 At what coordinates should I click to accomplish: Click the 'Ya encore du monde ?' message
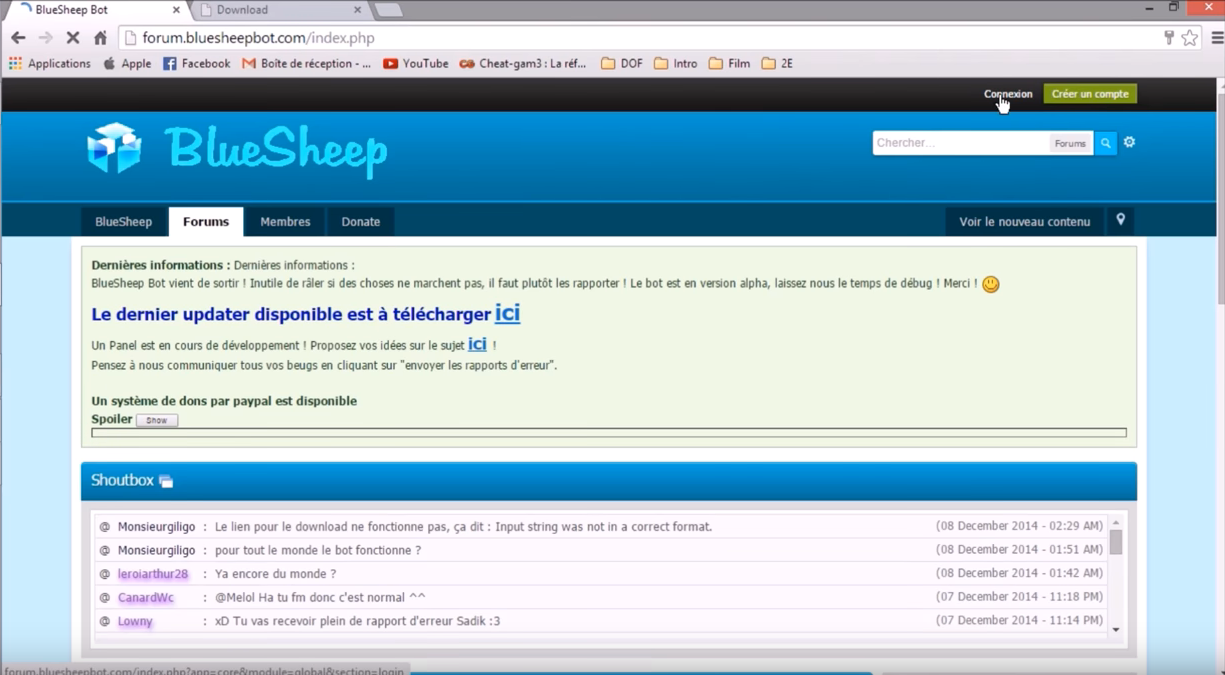[275, 574]
